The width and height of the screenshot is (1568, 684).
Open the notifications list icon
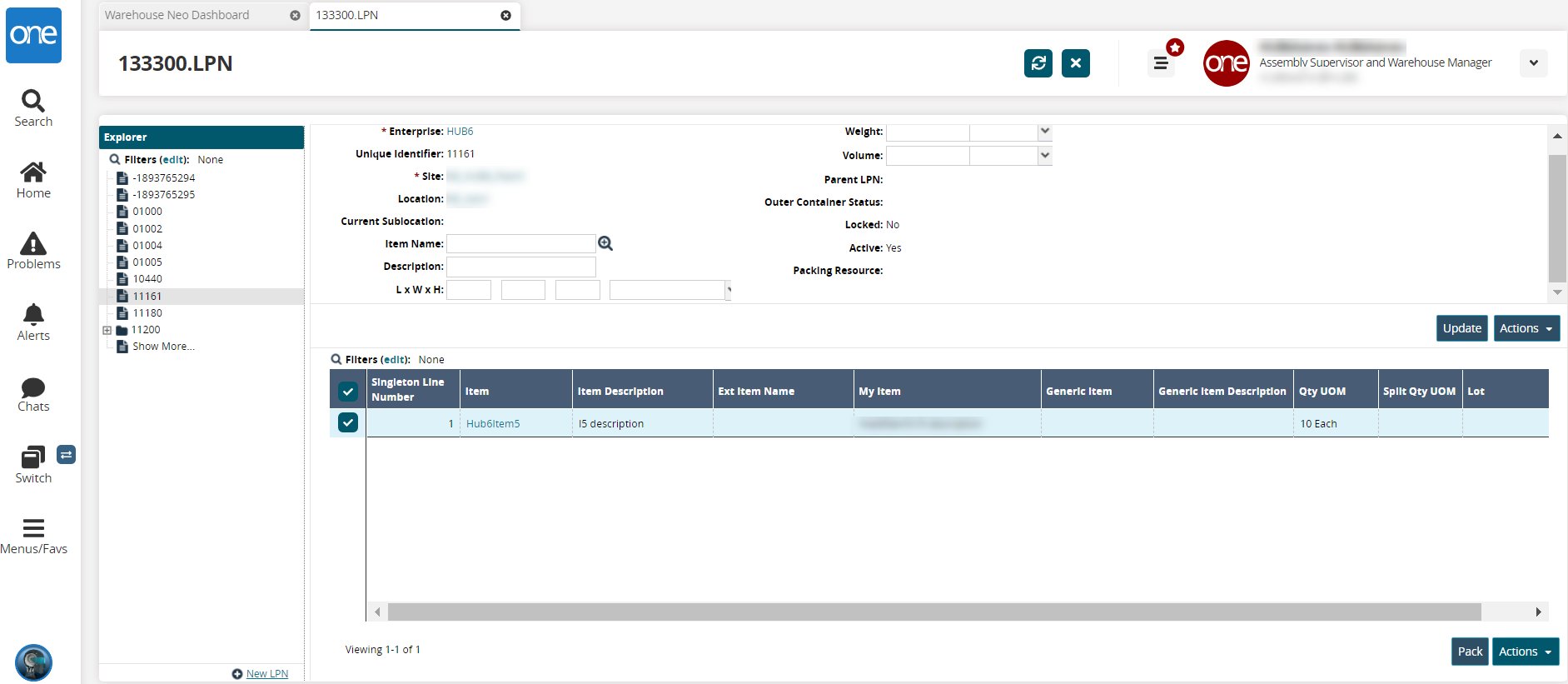[x=1161, y=62]
